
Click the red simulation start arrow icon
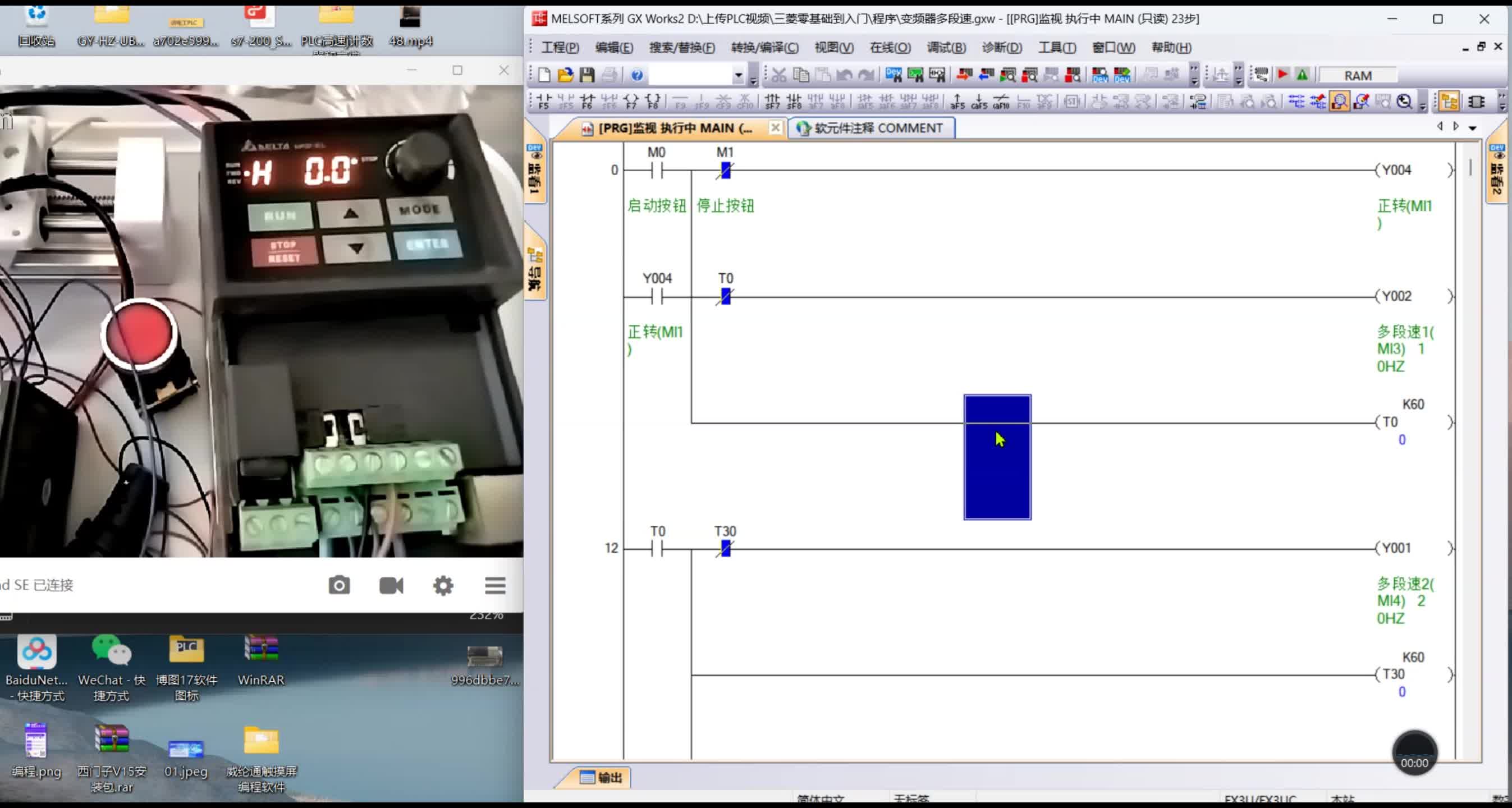[x=1283, y=75]
